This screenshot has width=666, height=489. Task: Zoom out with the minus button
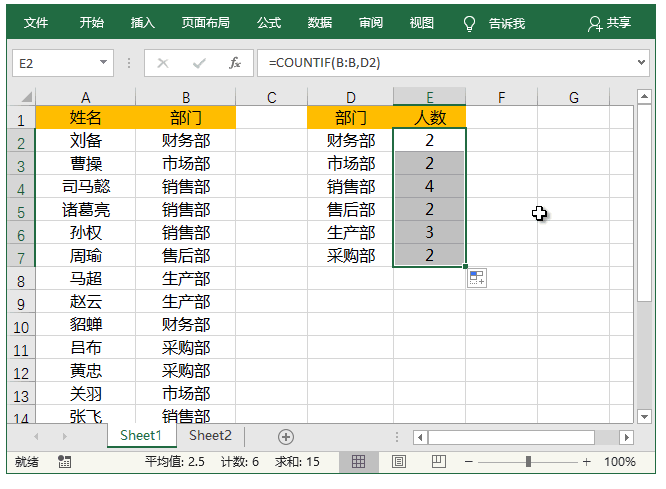point(468,462)
